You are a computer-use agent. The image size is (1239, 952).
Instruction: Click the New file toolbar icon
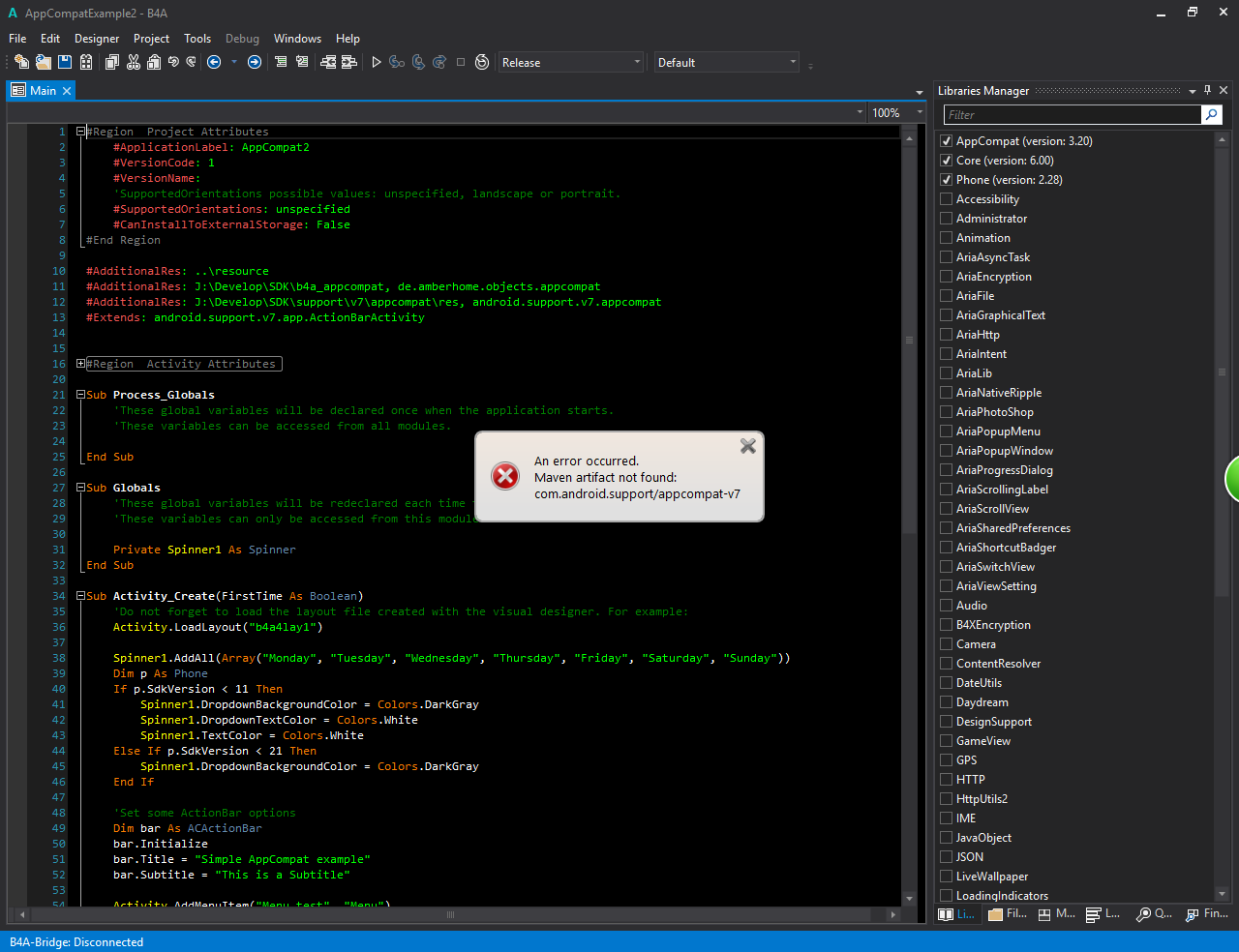pos(21,62)
